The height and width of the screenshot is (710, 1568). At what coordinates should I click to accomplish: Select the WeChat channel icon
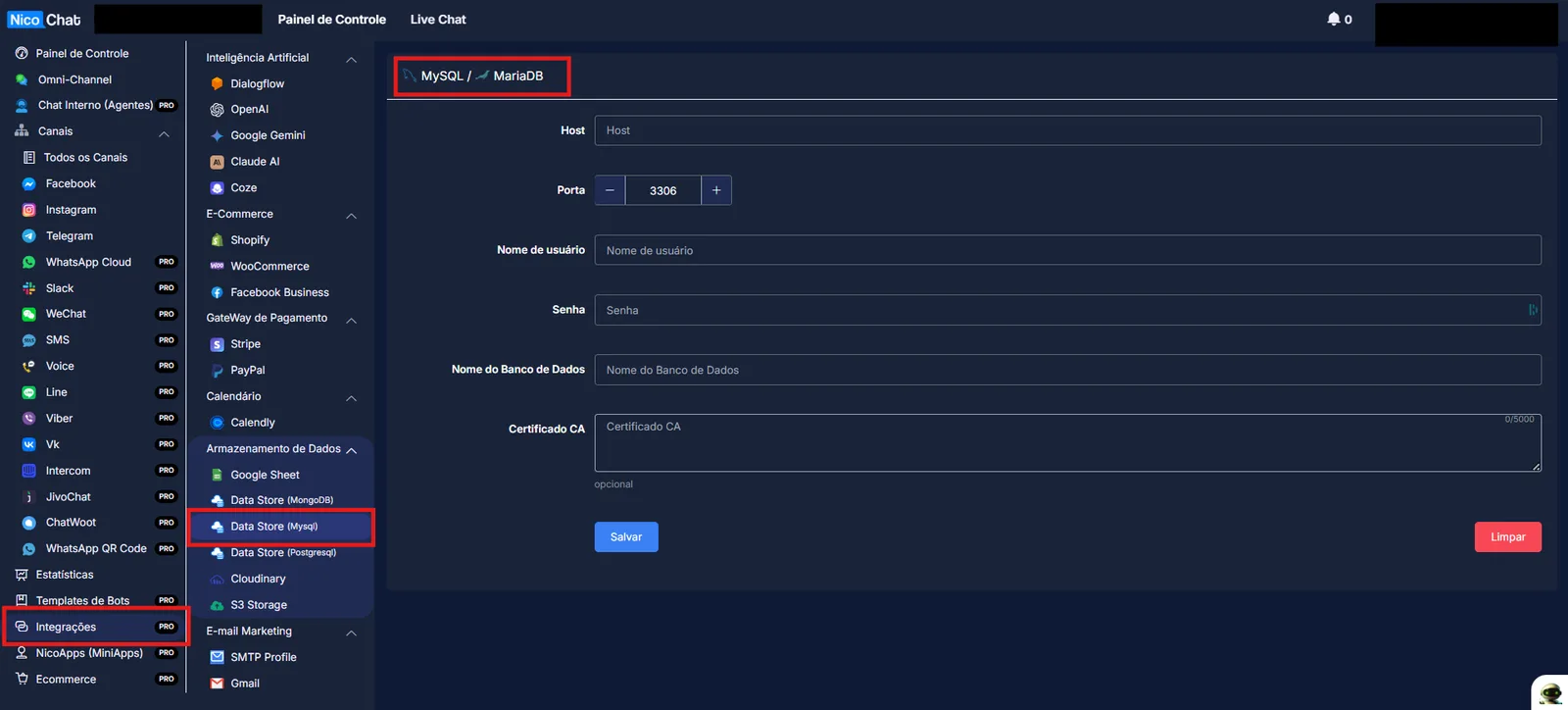pos(29,314)
